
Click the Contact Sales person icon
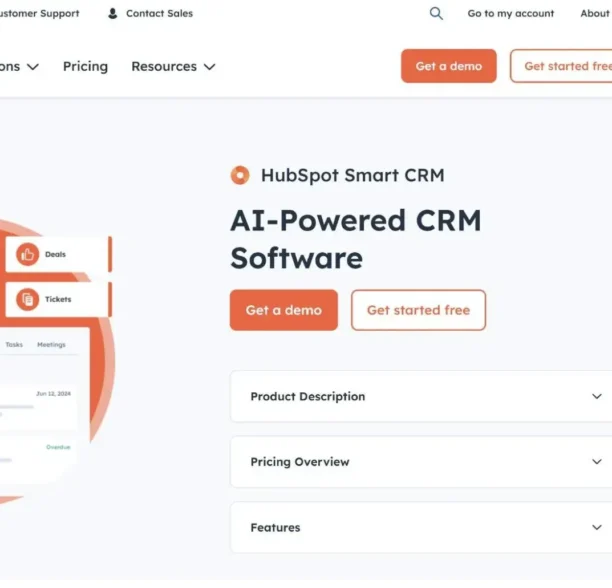[112, 14]
